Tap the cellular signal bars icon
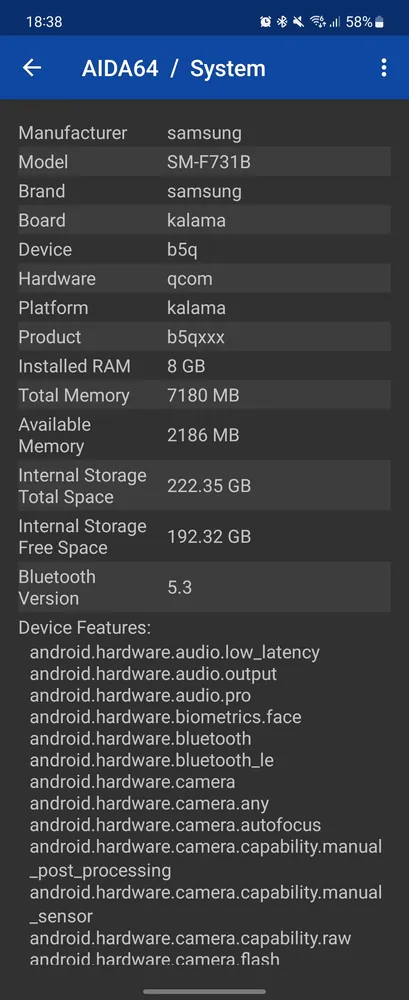 pos(334,22)
